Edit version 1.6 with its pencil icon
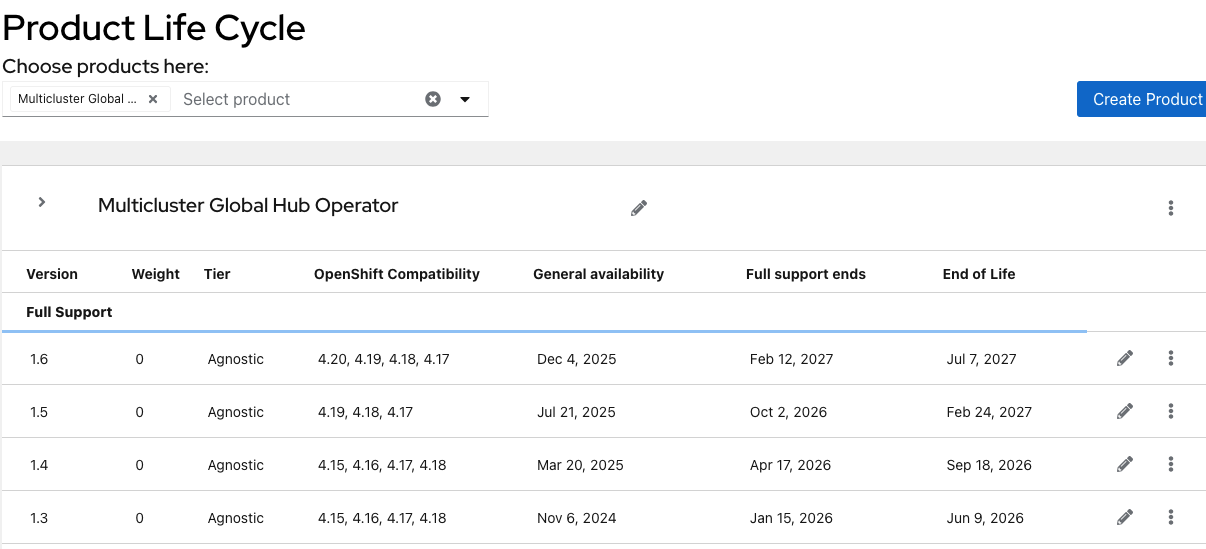The height and width of the screenshot is (549, 1206). click(1125, 358)
